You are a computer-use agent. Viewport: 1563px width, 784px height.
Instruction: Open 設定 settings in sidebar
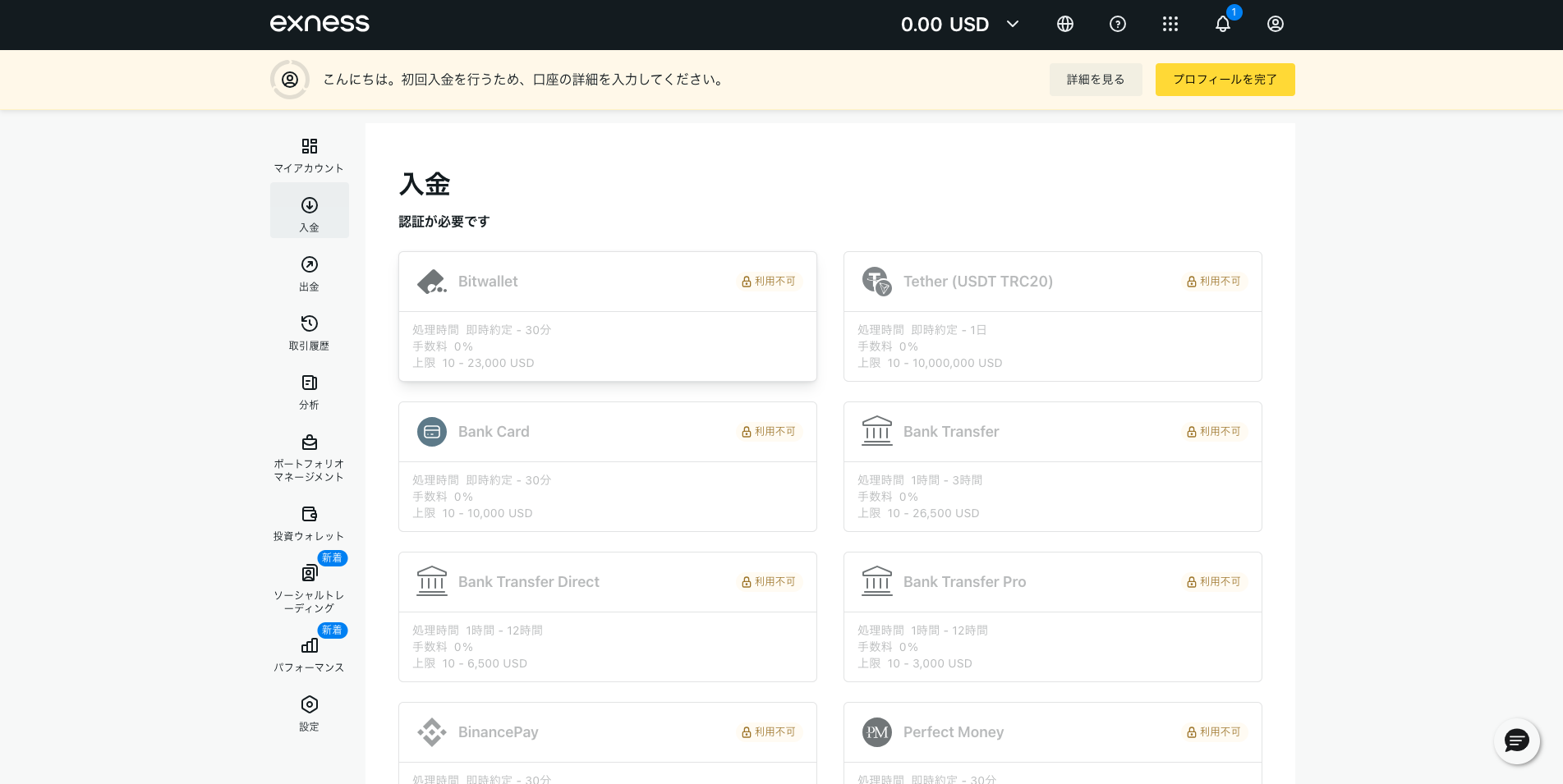(310, 713)
